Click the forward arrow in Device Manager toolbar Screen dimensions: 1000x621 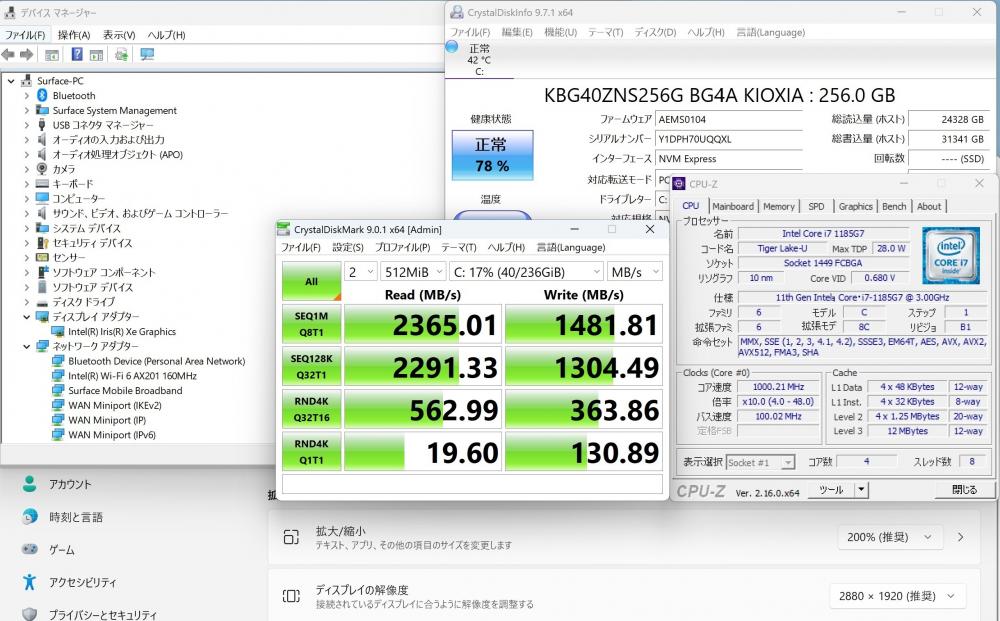click(x=26, y=55)
